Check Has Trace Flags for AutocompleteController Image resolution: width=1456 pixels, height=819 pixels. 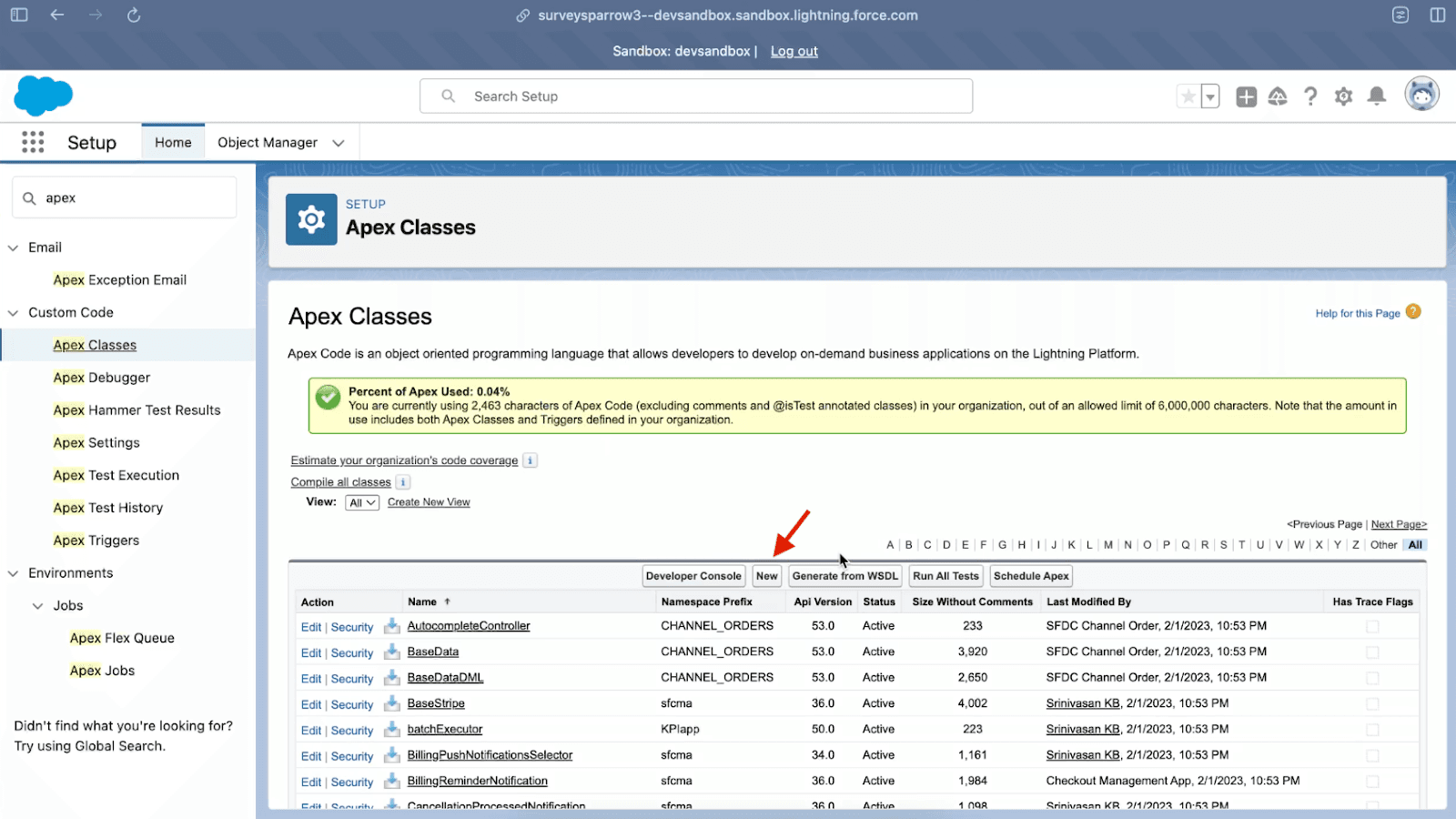point(1372,626)
